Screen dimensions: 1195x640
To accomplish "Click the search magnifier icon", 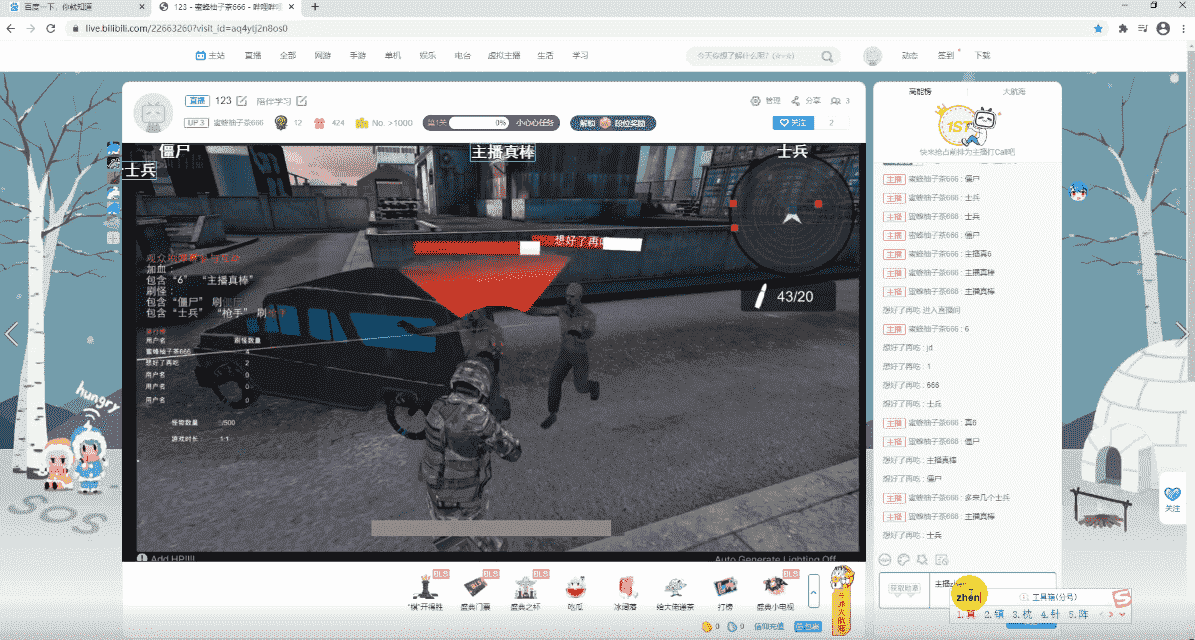I will (827, 56).
